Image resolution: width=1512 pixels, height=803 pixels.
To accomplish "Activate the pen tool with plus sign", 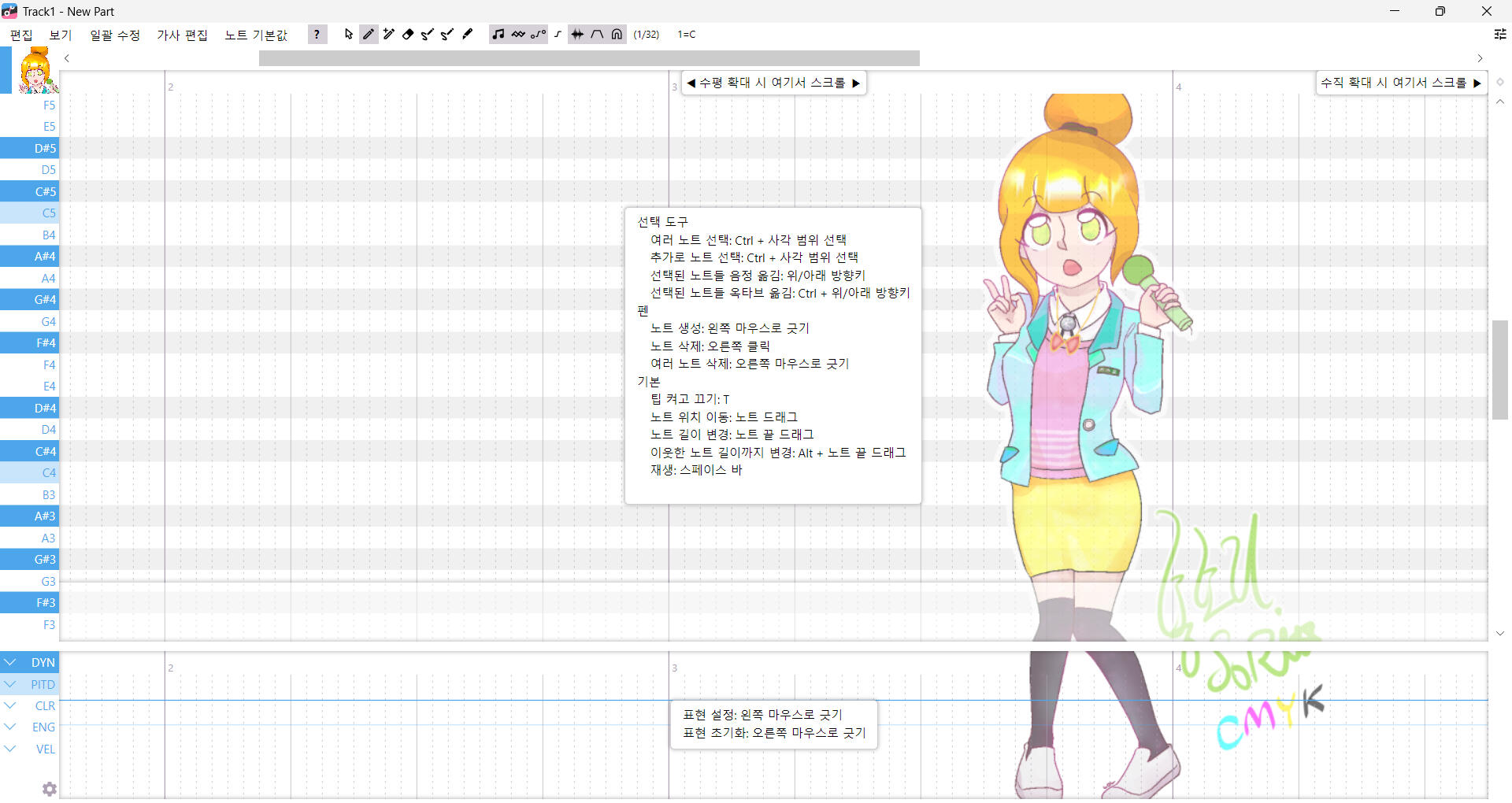I will (388, 34).
